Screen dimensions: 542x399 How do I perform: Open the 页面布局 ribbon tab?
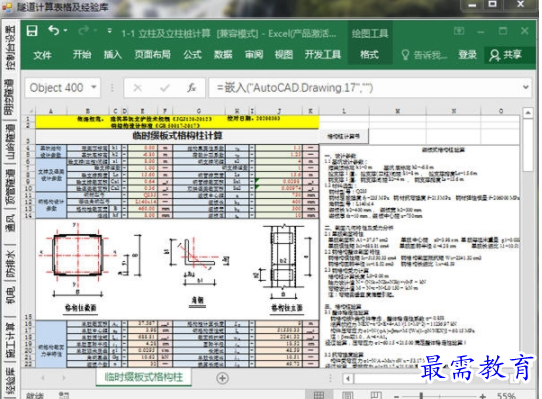point(152,55)
